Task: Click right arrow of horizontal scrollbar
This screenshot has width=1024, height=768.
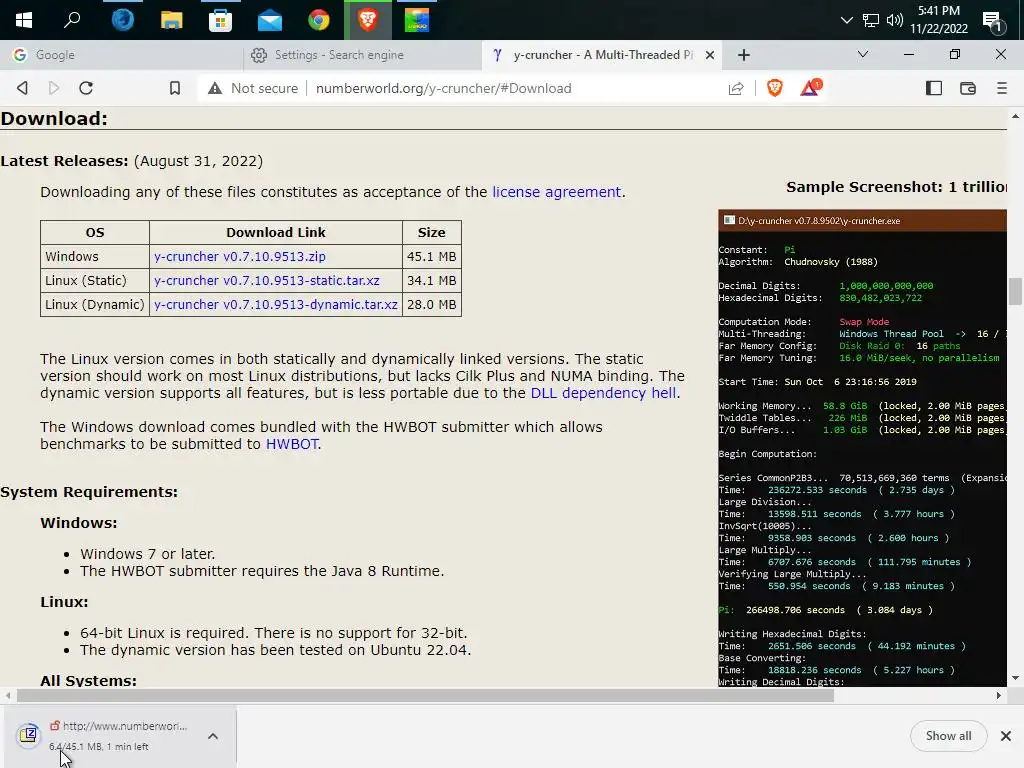Action: tap(999, 696)
